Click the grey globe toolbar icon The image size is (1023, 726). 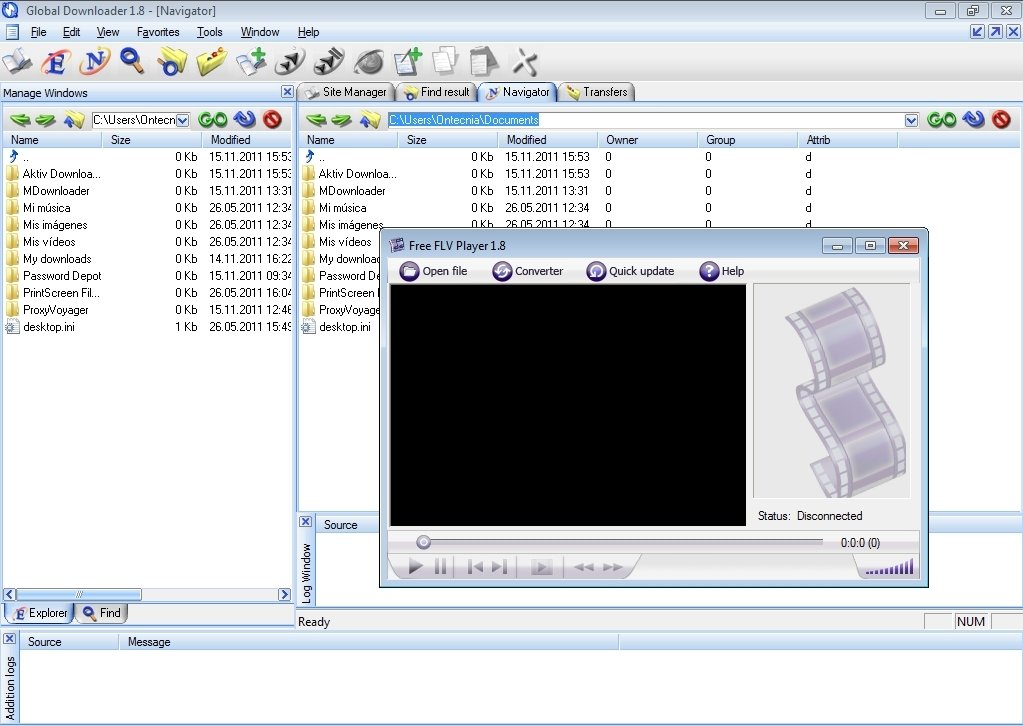369,63
